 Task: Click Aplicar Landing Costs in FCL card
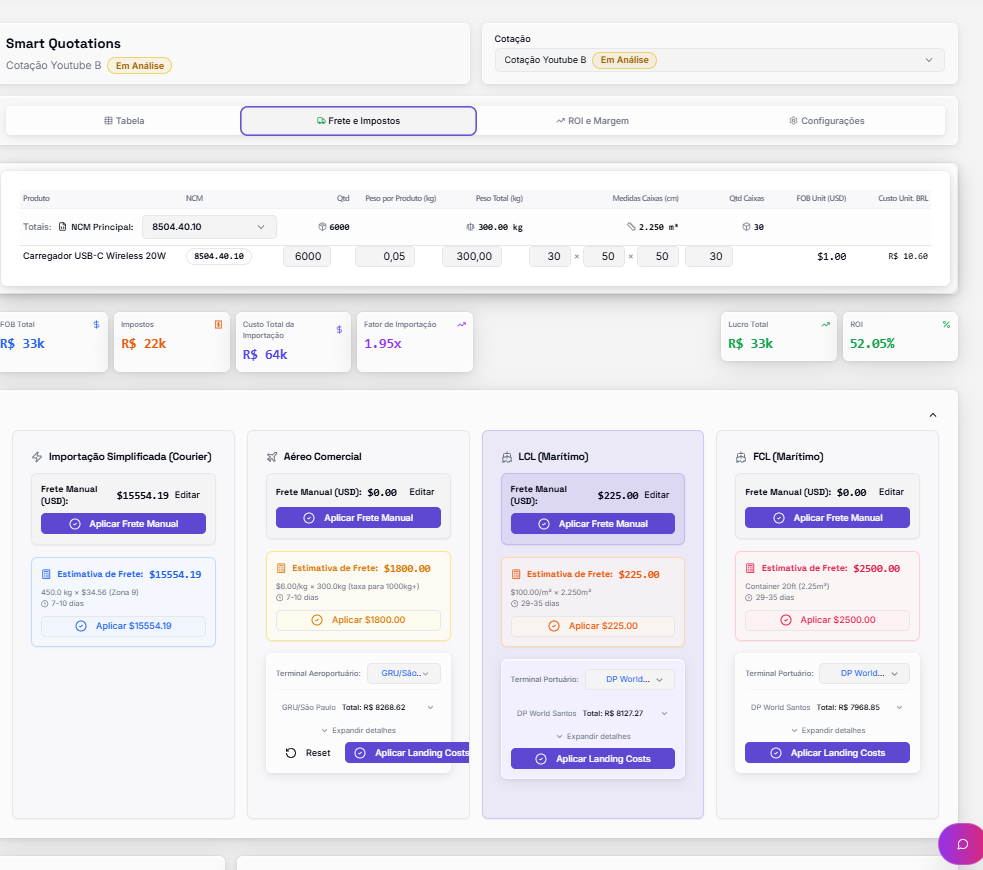827,753
